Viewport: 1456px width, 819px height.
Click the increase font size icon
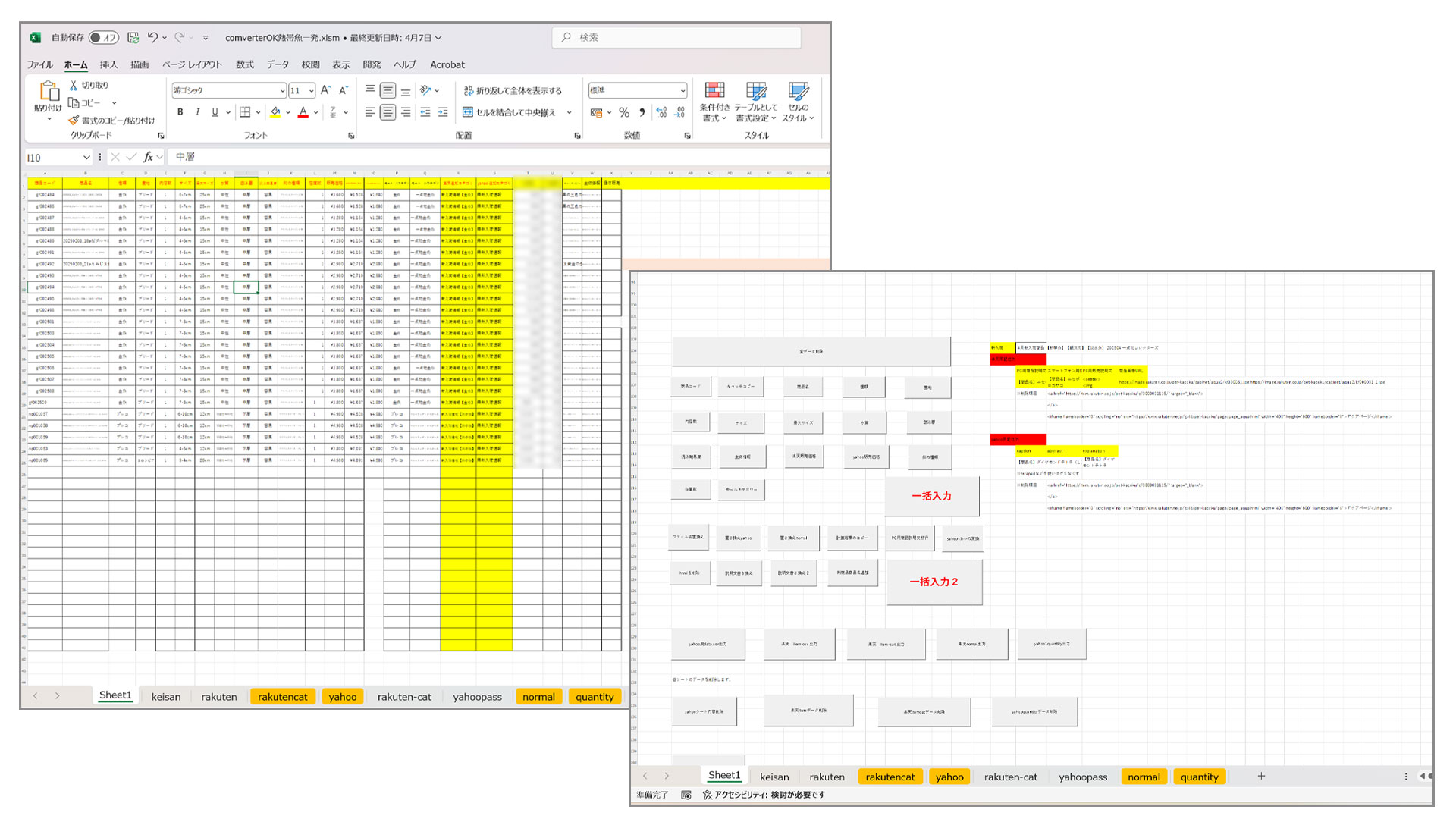325,90
